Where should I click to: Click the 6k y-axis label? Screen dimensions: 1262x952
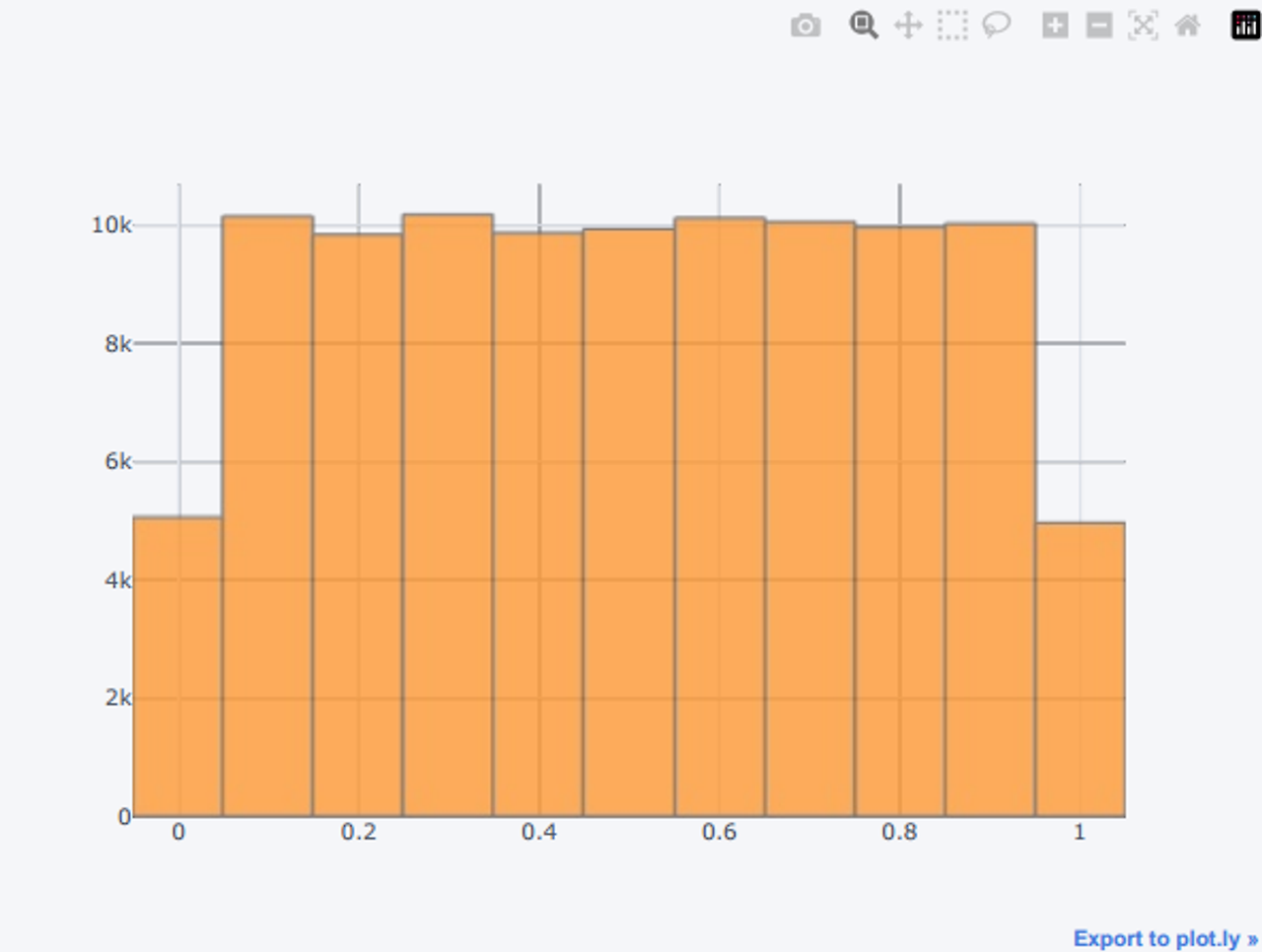pyautogui.click(x=118, y=462)
